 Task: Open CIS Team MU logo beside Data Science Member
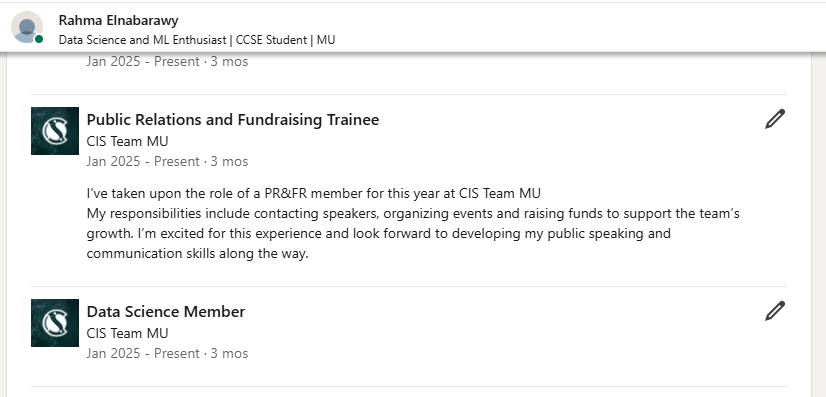55,323
